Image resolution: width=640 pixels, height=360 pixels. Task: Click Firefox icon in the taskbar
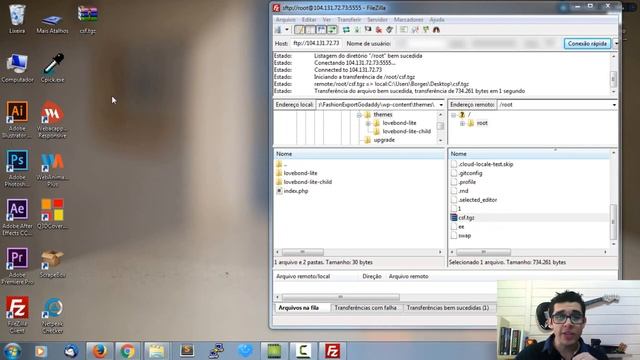99,351
